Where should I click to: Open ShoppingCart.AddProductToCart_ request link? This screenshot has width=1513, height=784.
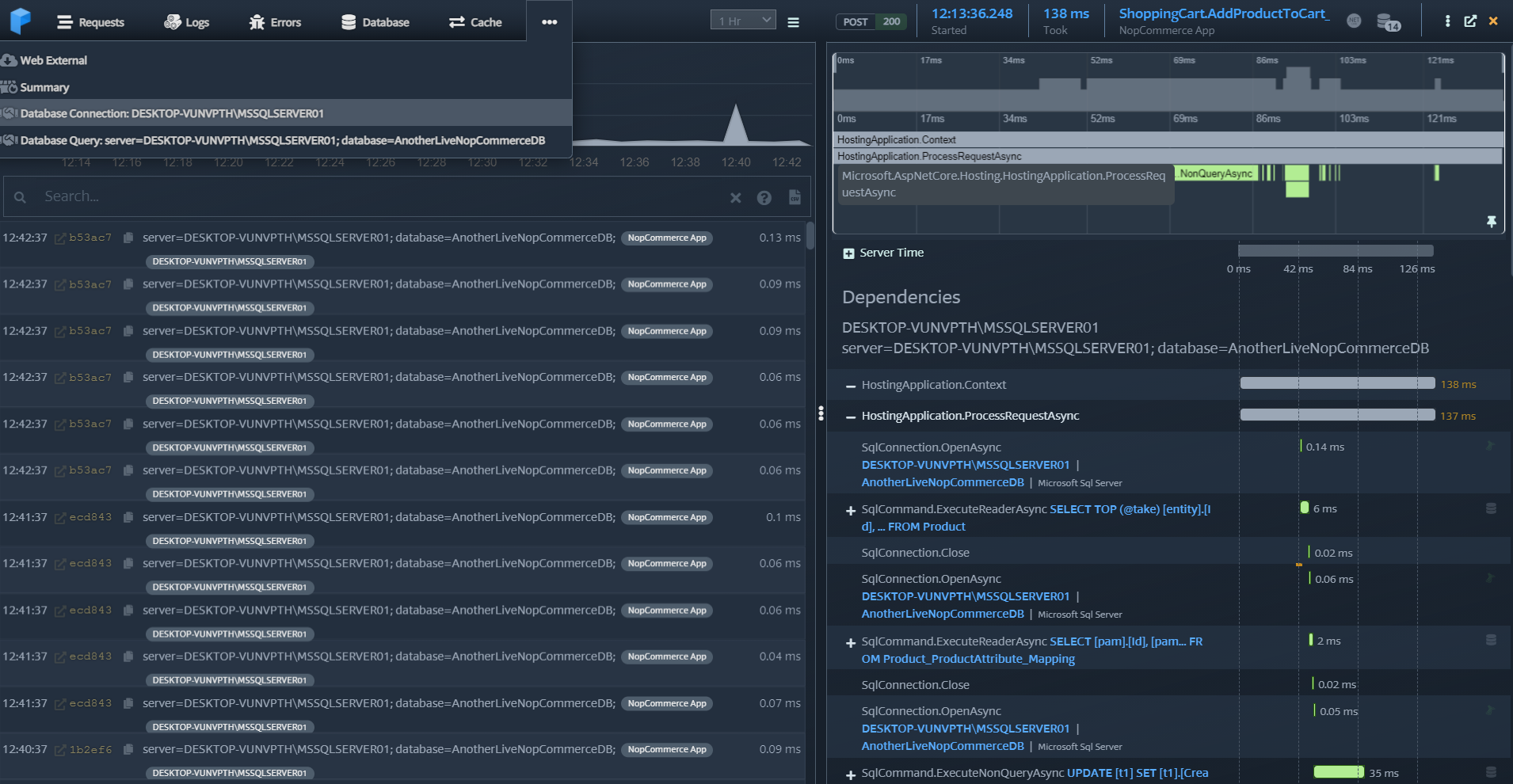pyautogui.click(x=1224, y=13)
